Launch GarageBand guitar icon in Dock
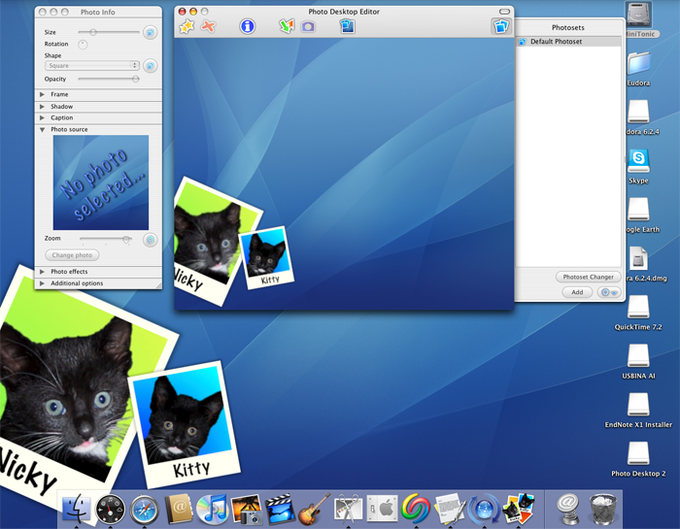 tap(314, 508)
